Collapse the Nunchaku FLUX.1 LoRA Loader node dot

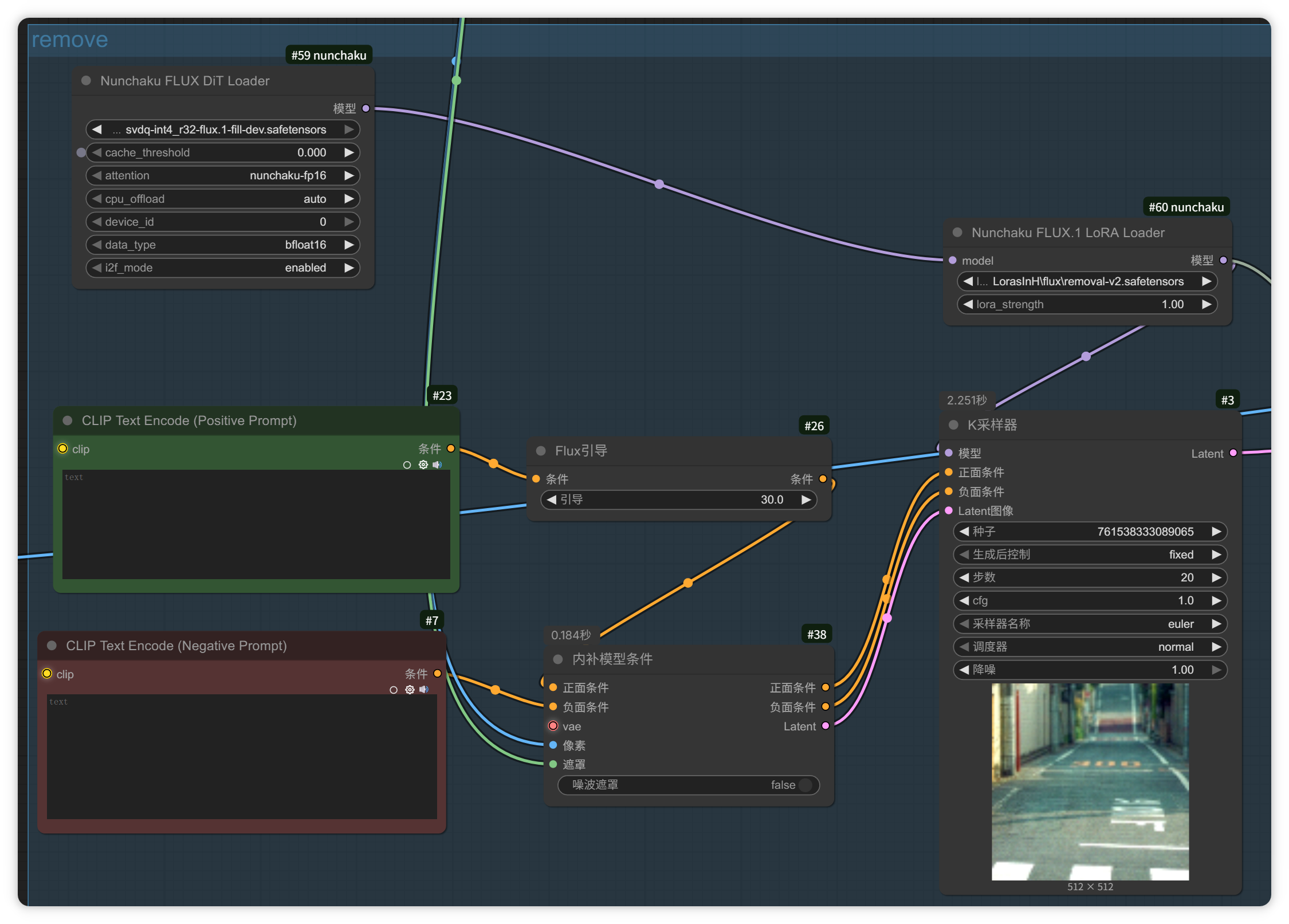[957, 233]
